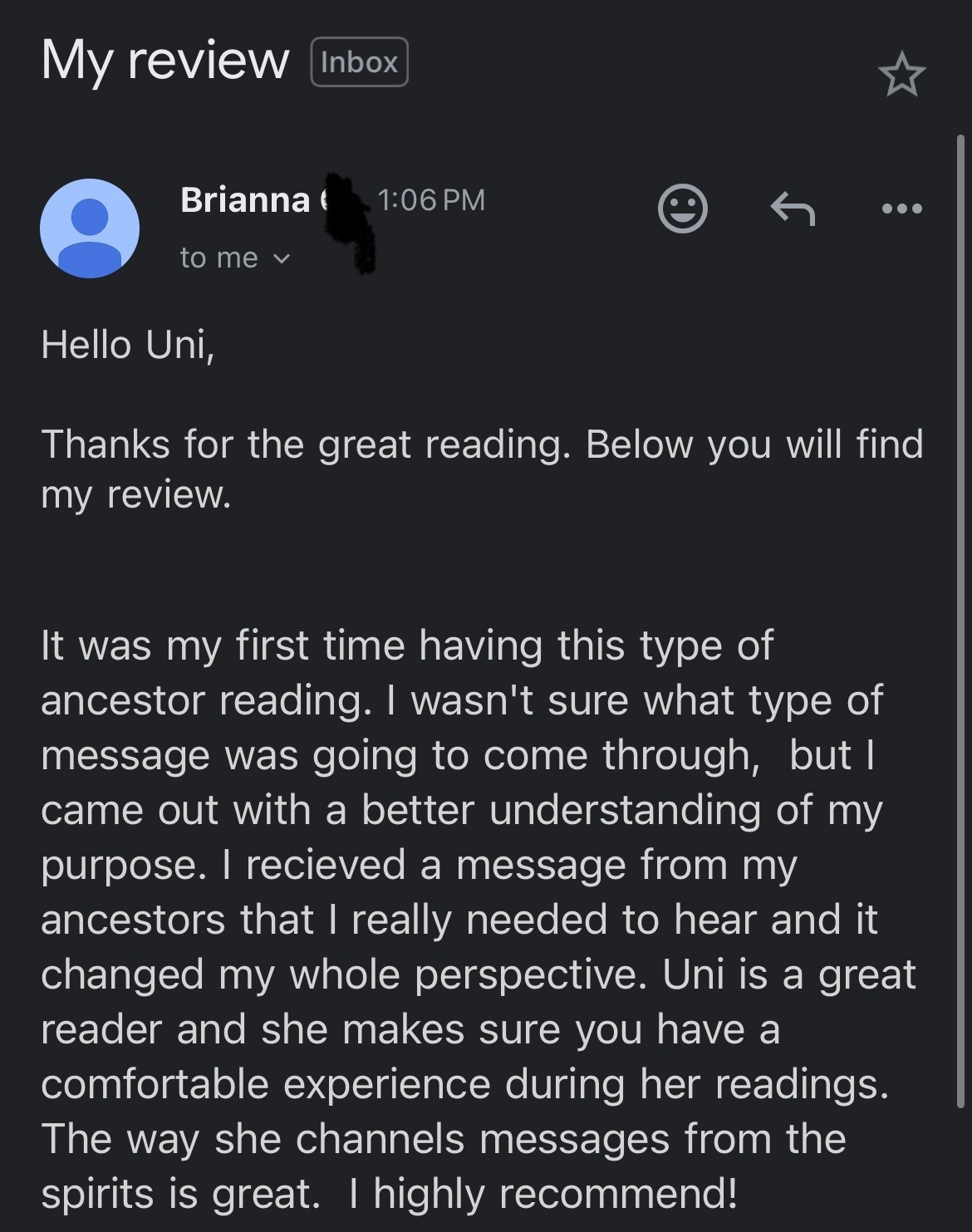Image resolution: width=972 pixels, height=1232 pixels.
Task: Click the 1:06 PM timestamp
Action: [431, 200]
